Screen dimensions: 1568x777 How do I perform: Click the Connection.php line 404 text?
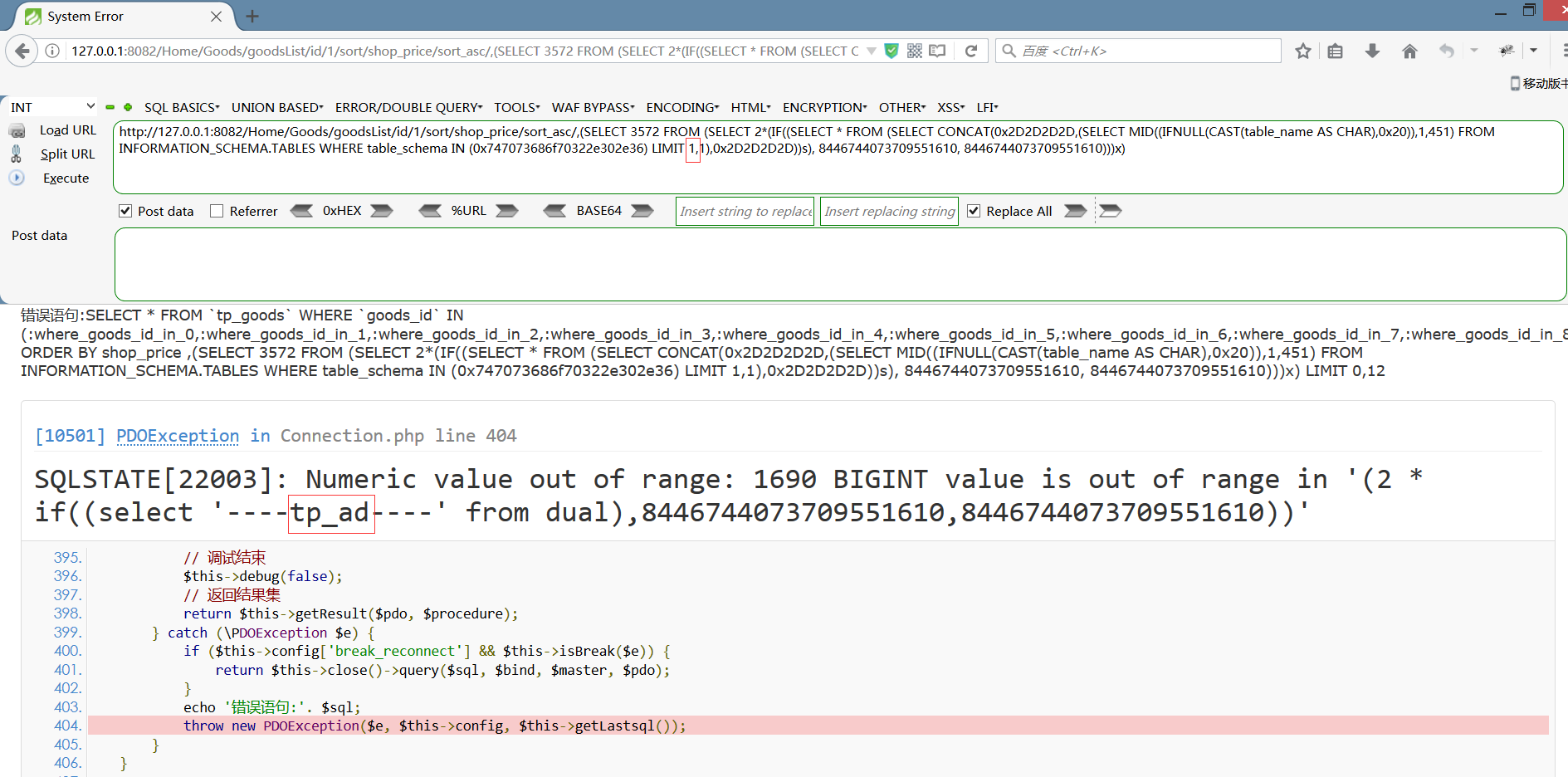pos(398,436)
